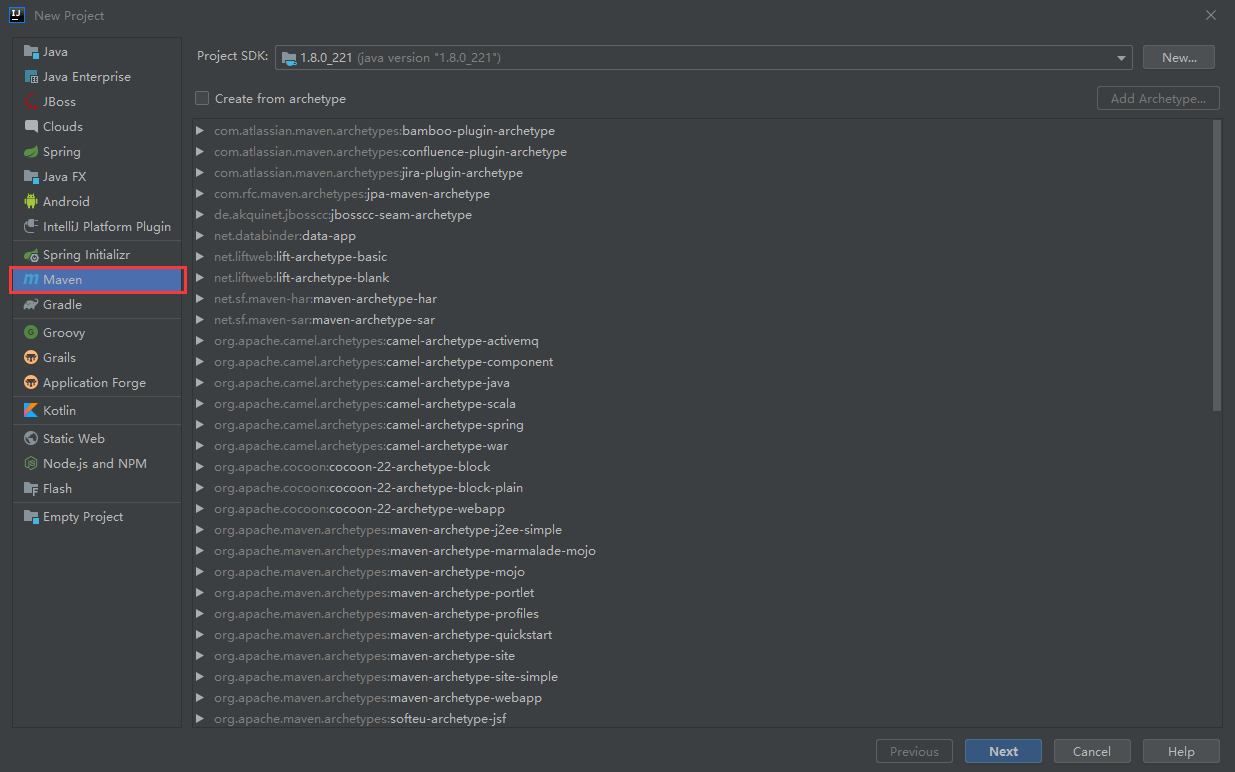The height and width of the screenshot is (772, 1235).
Task: Select camel-archetype-war row text
Action: tap(361, 446)
